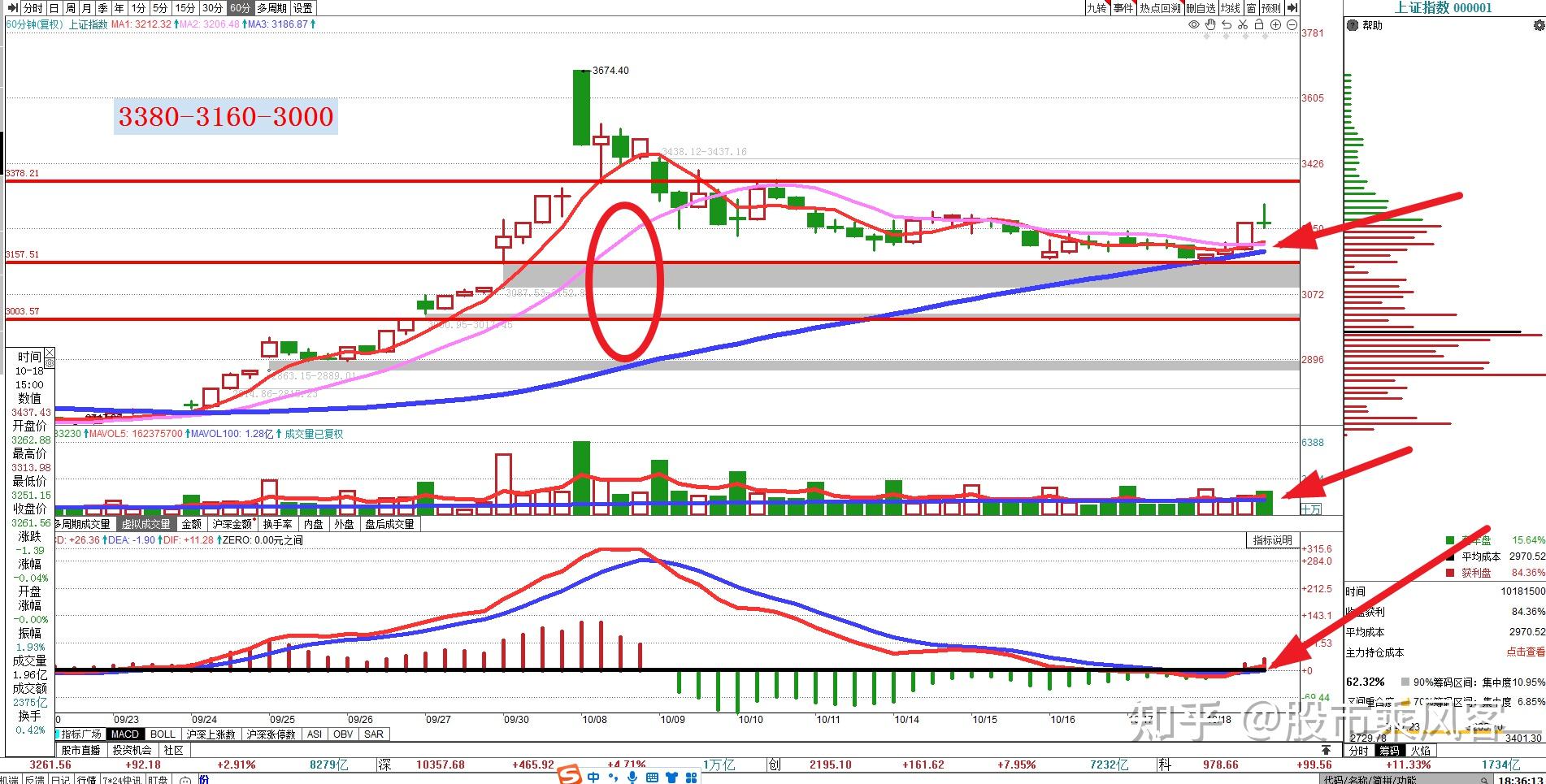Zoom in with the plus circle icon

(1275, 25)
